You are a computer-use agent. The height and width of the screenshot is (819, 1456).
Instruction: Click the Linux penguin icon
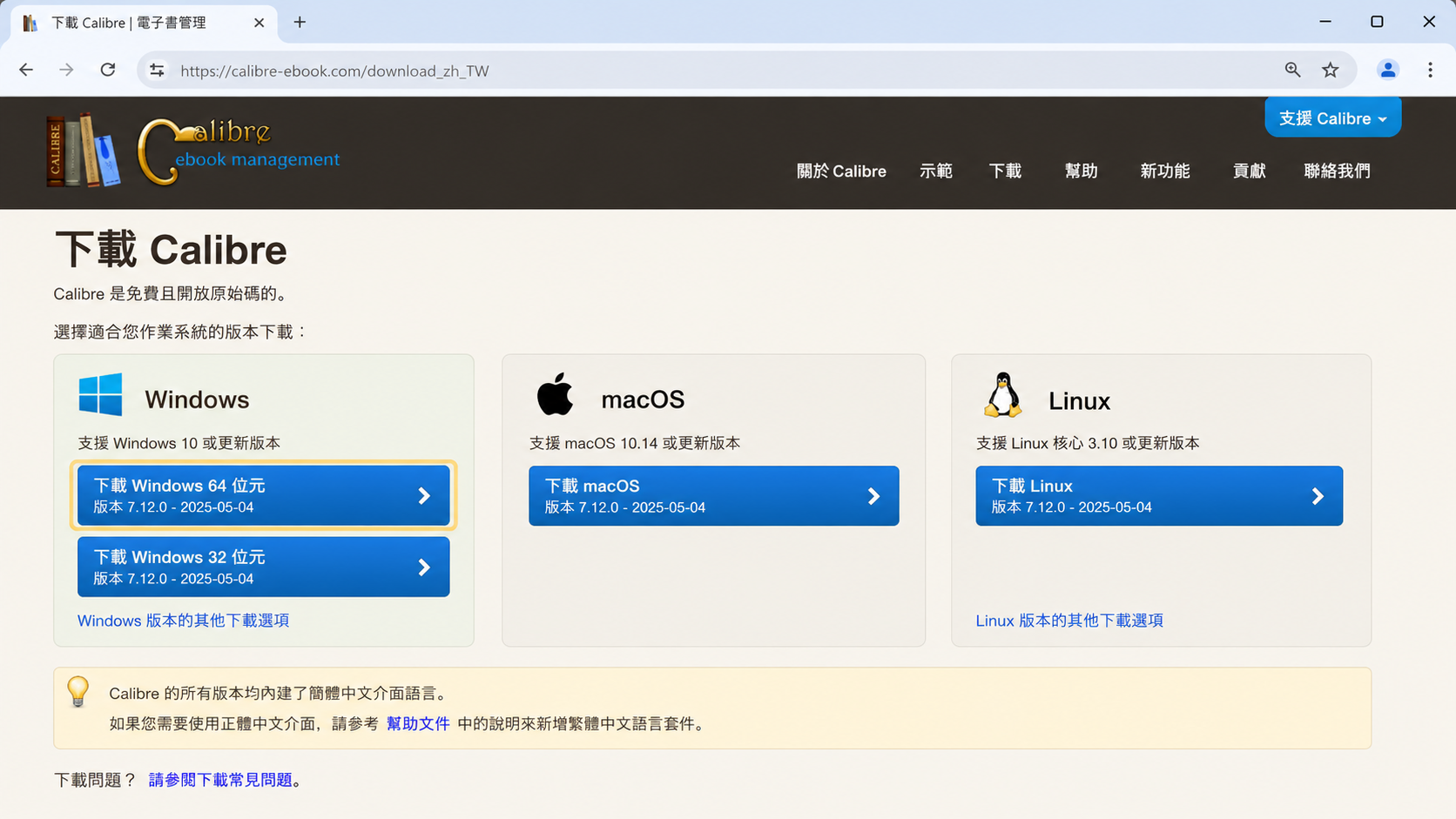1002,395
